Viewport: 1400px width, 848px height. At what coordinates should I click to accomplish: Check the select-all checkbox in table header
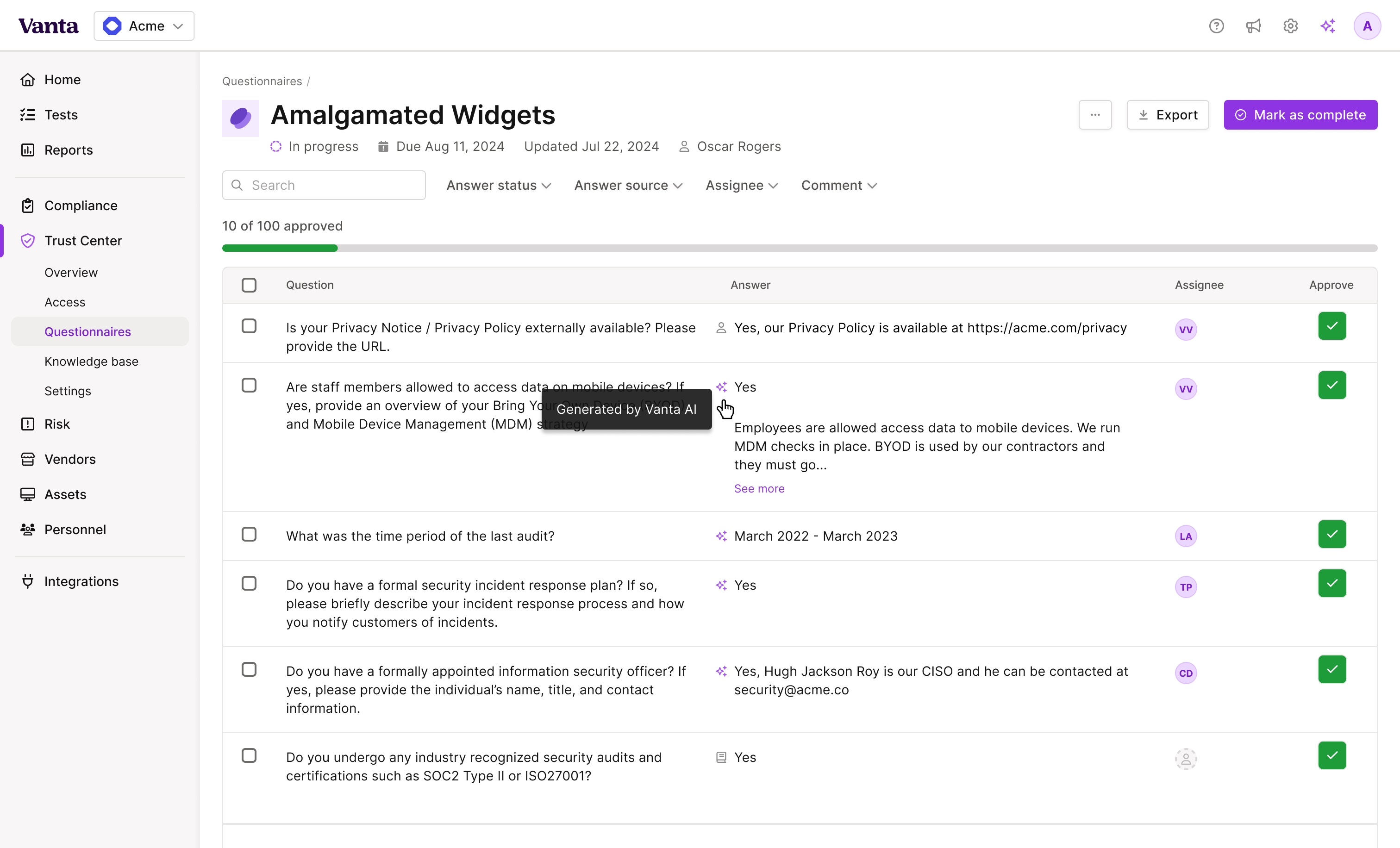[x=249, y=285]
